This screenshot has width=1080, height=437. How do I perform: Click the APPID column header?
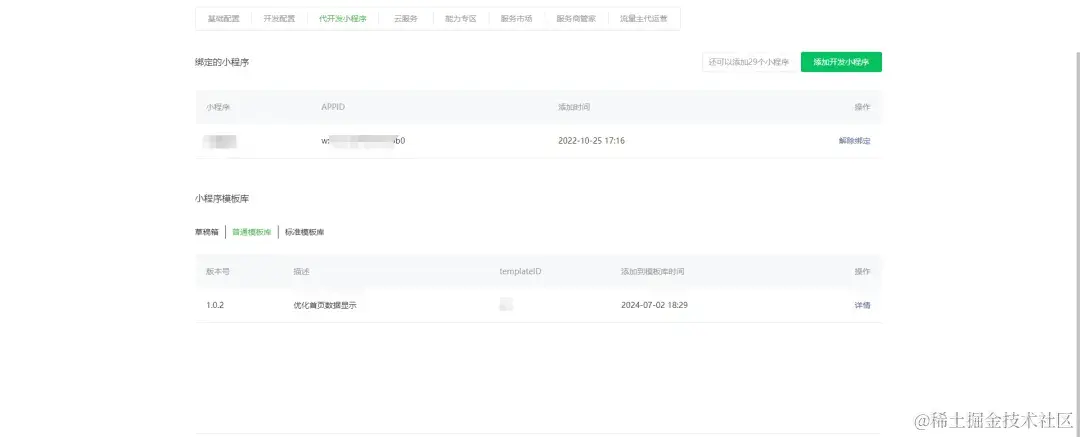(333, 108)
